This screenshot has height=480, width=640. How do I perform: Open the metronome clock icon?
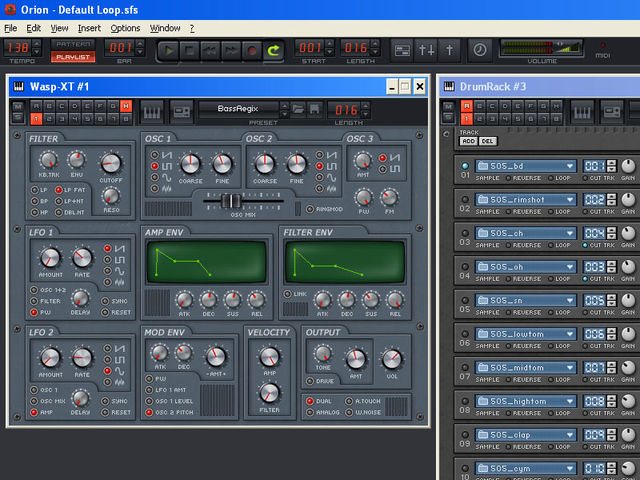pos(480,50)
